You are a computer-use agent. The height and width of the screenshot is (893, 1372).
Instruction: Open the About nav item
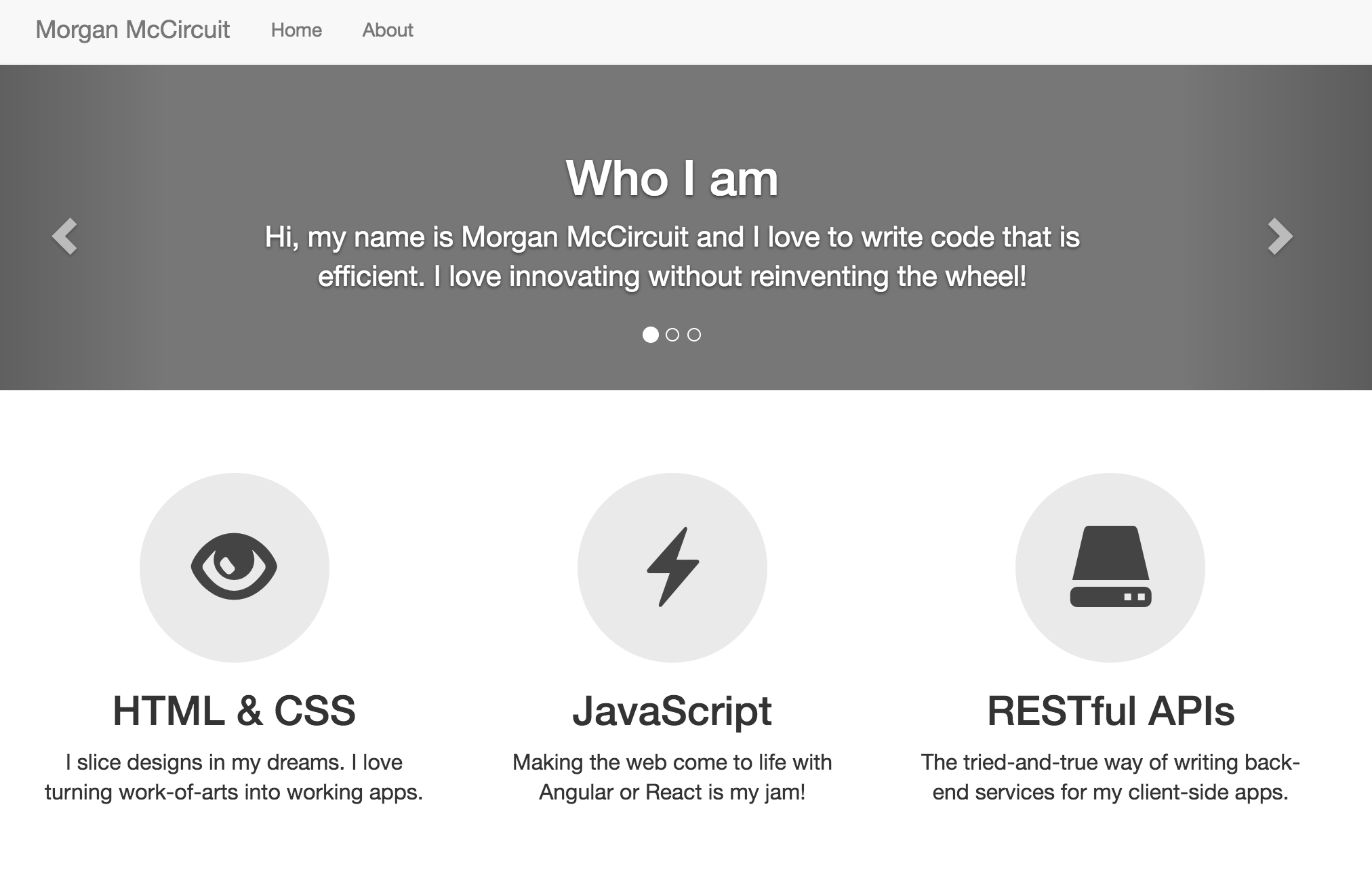point(388,30)
